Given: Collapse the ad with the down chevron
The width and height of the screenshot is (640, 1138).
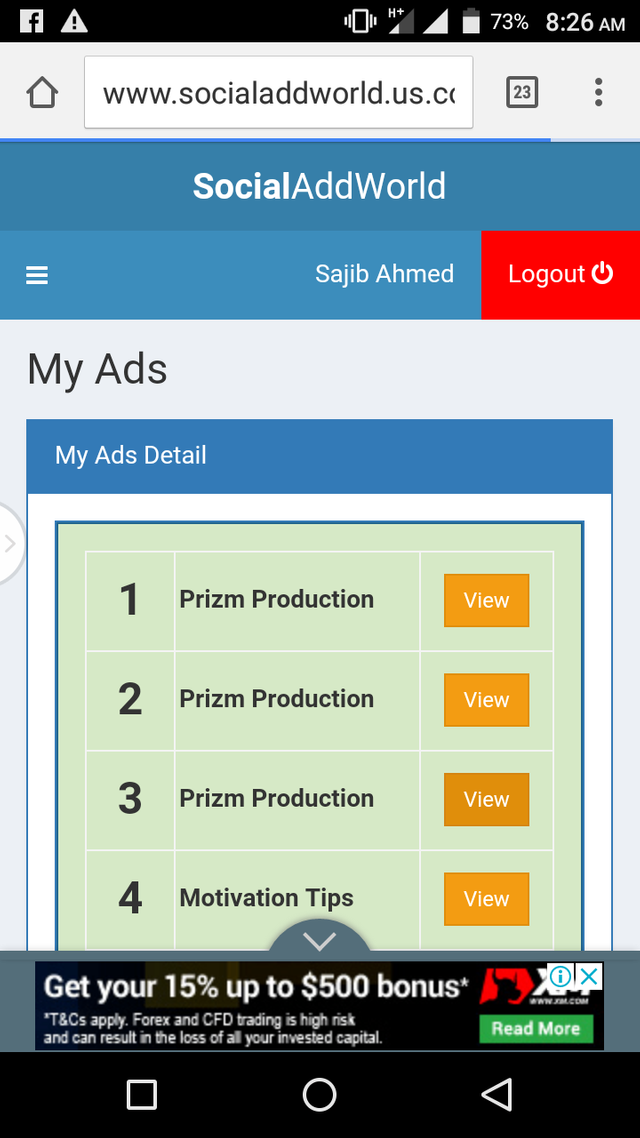Looking at the screenshot, I should 319,938.
